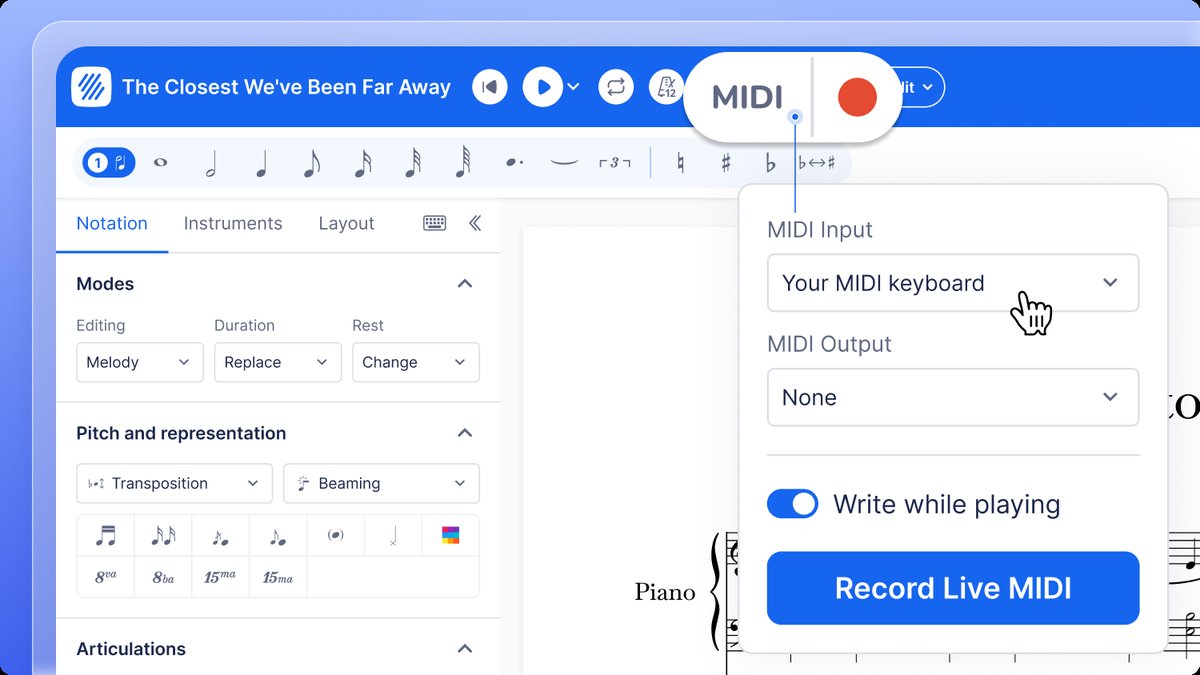1200x675 pixels.
Task: Select the whole note duration
Action: (160, 162)
